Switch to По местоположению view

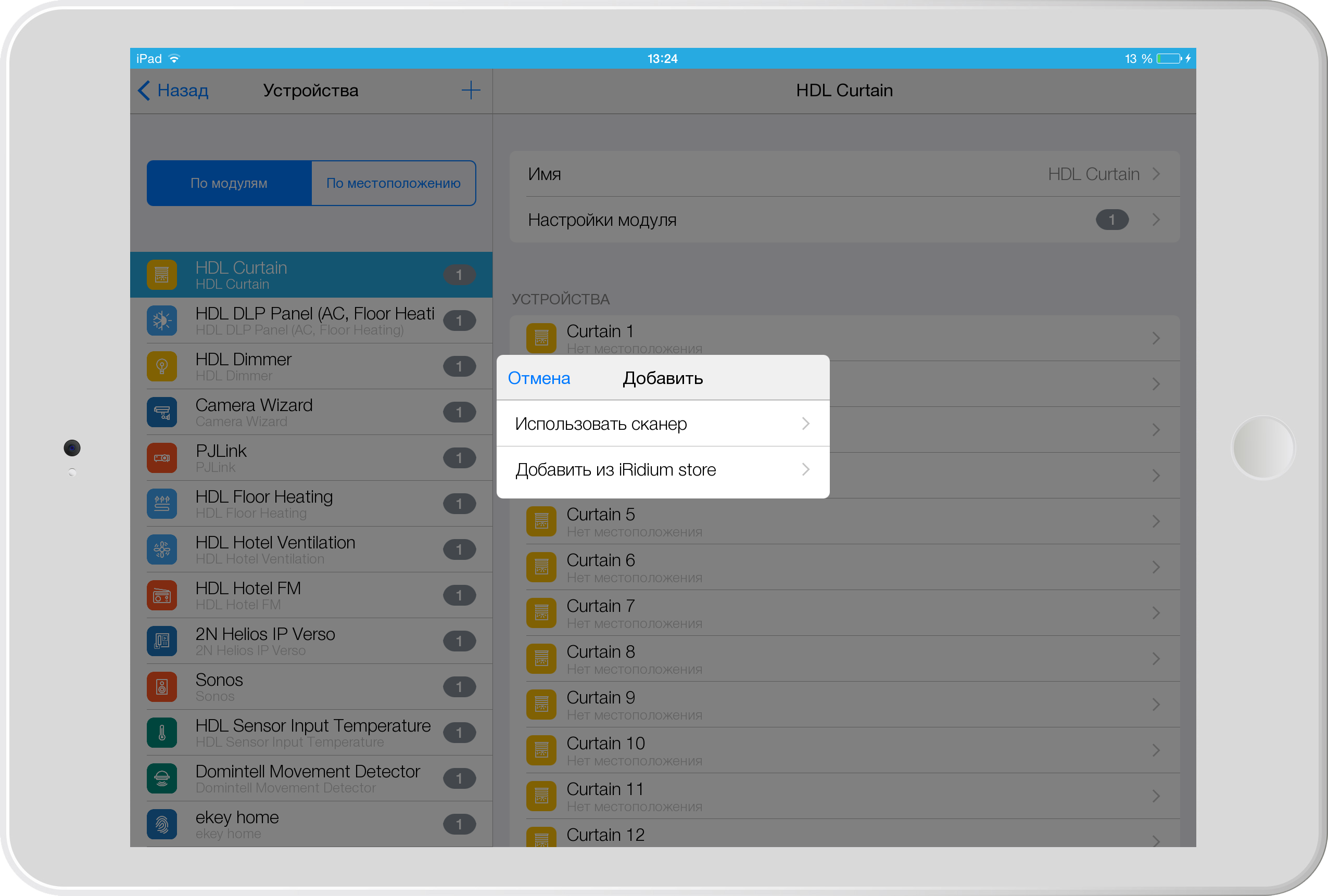click(x=394, y=183)
